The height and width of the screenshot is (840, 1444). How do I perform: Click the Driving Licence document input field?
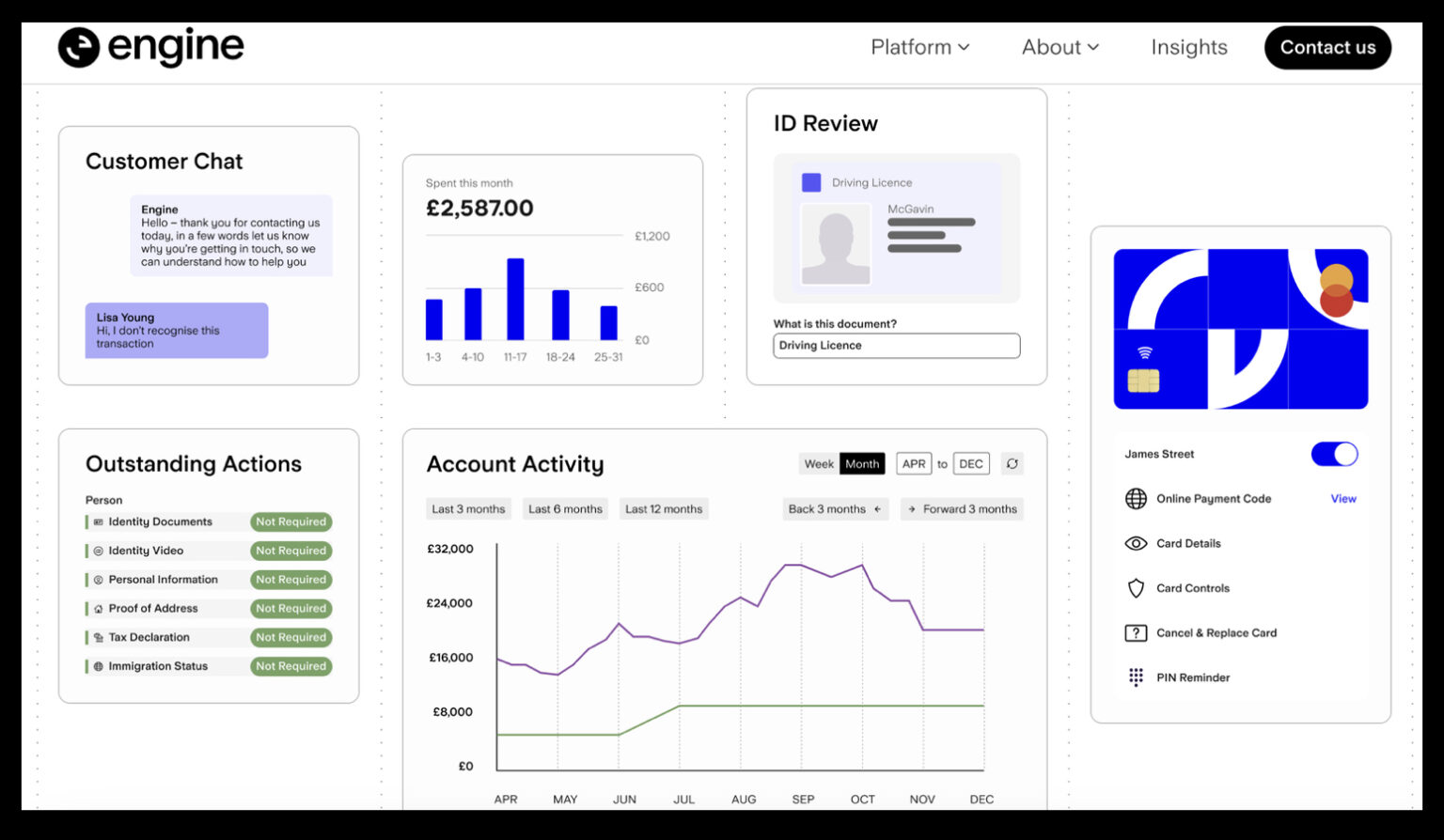point(896,346)
